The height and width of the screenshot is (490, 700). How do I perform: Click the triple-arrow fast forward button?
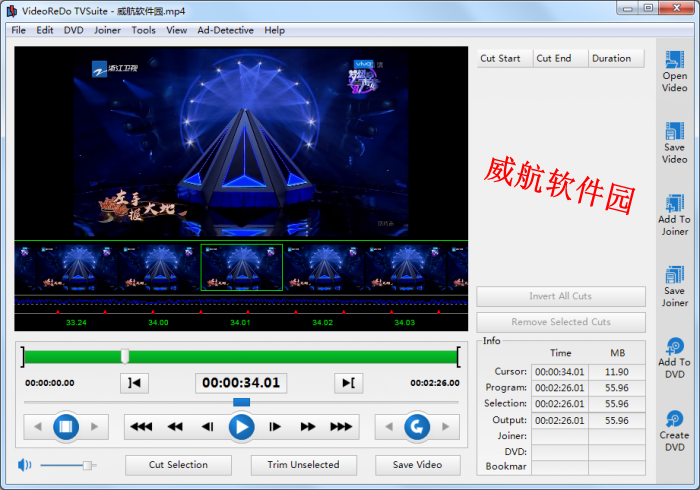coord(341,427)
